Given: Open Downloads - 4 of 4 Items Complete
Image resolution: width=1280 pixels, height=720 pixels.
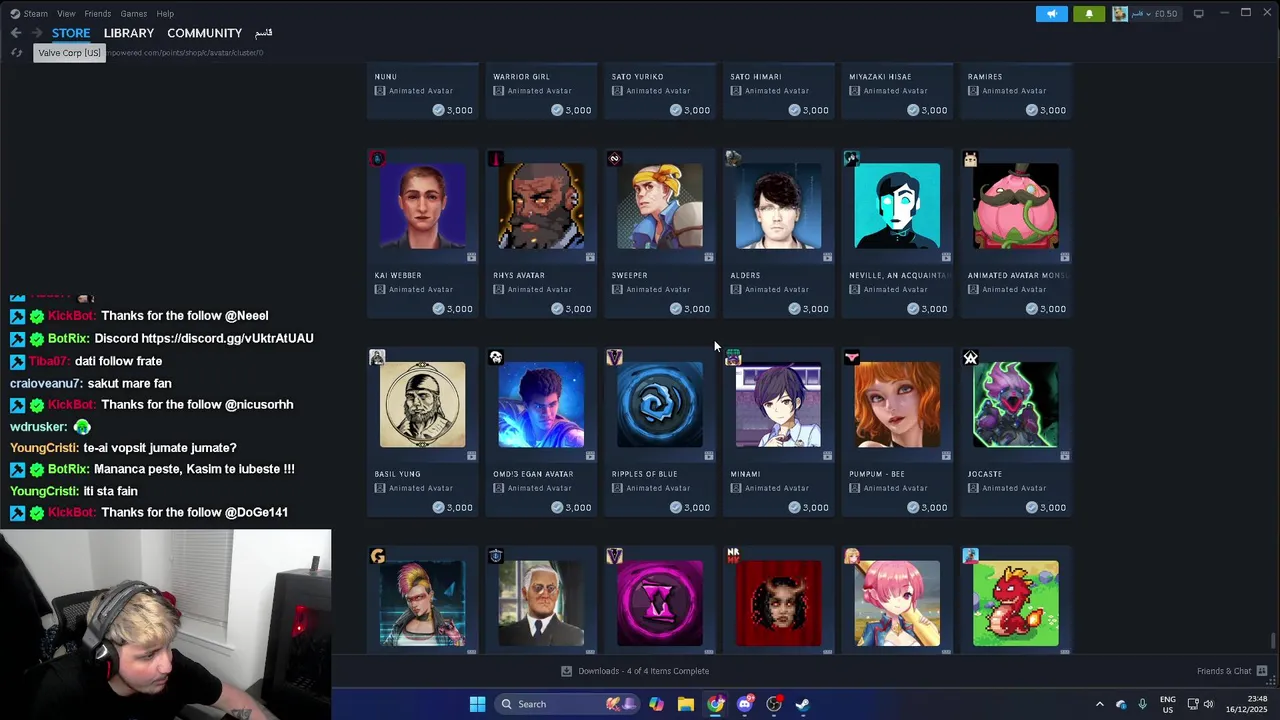Looking at the screenshot, I should click(635, 671).
